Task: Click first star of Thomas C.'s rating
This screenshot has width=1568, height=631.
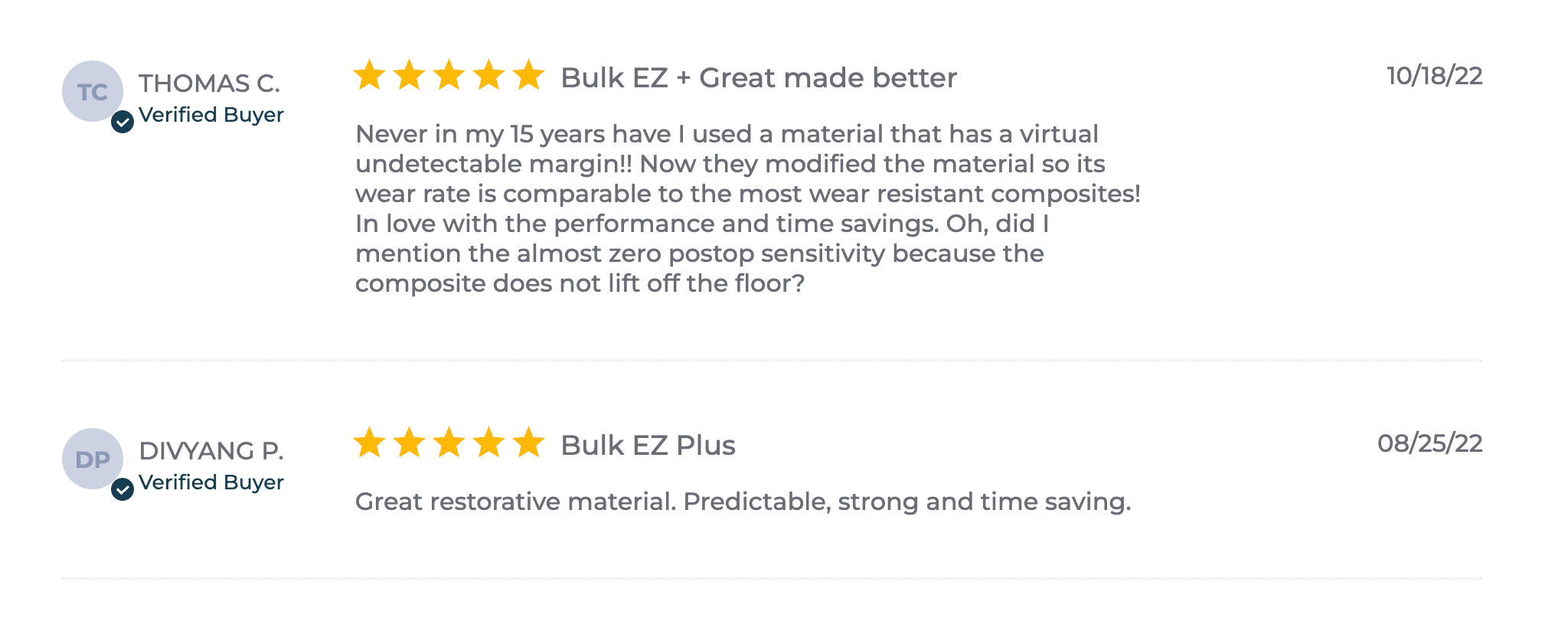Action: tap(370, 75)
